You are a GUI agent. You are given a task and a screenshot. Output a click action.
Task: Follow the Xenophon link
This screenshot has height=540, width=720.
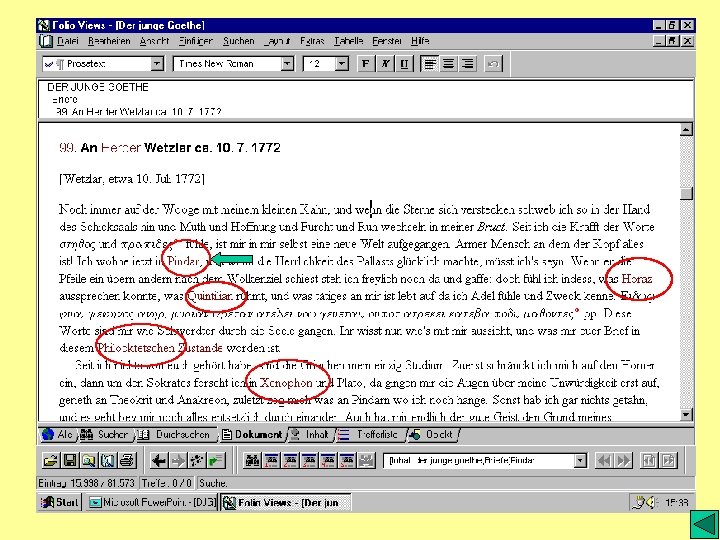286,382
